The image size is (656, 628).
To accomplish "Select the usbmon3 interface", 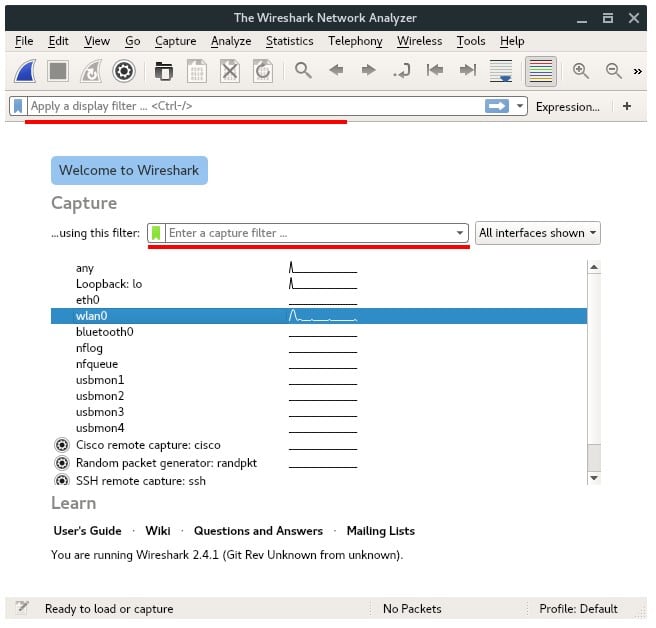I will coord(319,412).
